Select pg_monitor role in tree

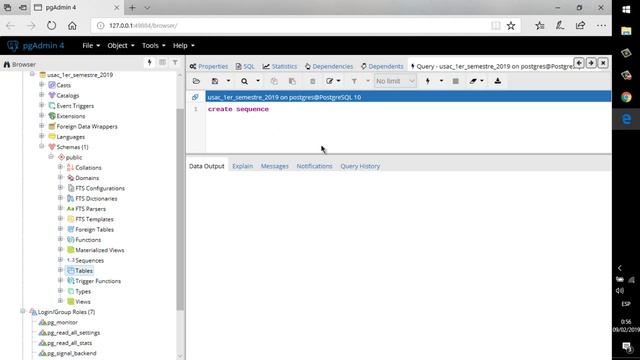[x=58, y=322]
